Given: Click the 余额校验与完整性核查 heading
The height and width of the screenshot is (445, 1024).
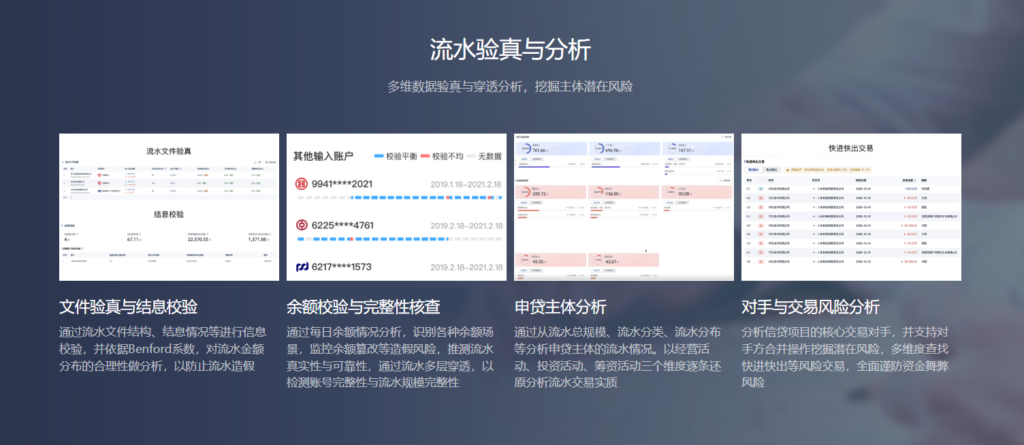Looking at the screenshot, I should pos(363,307).
